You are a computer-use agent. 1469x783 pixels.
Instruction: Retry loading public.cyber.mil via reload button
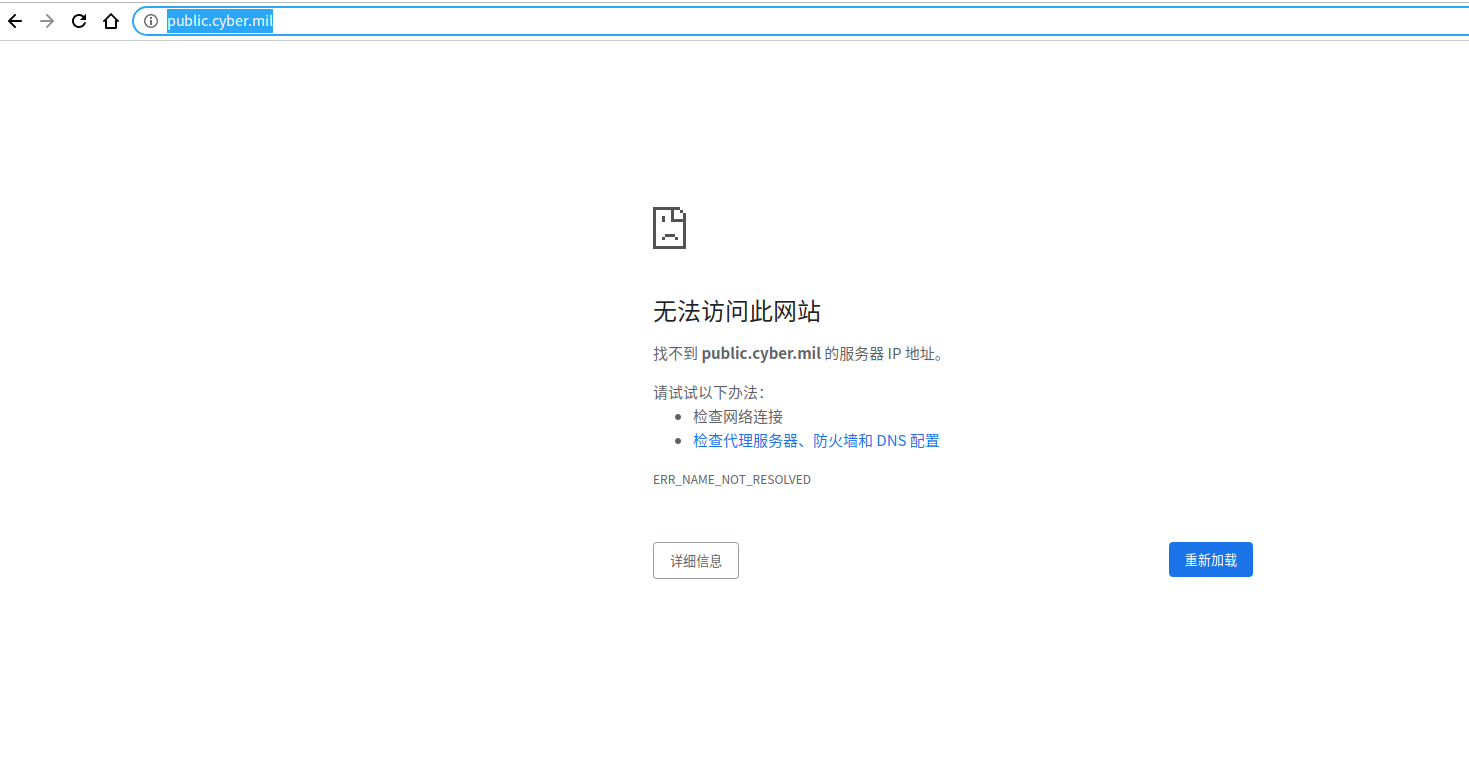(x=1210, y=559)
